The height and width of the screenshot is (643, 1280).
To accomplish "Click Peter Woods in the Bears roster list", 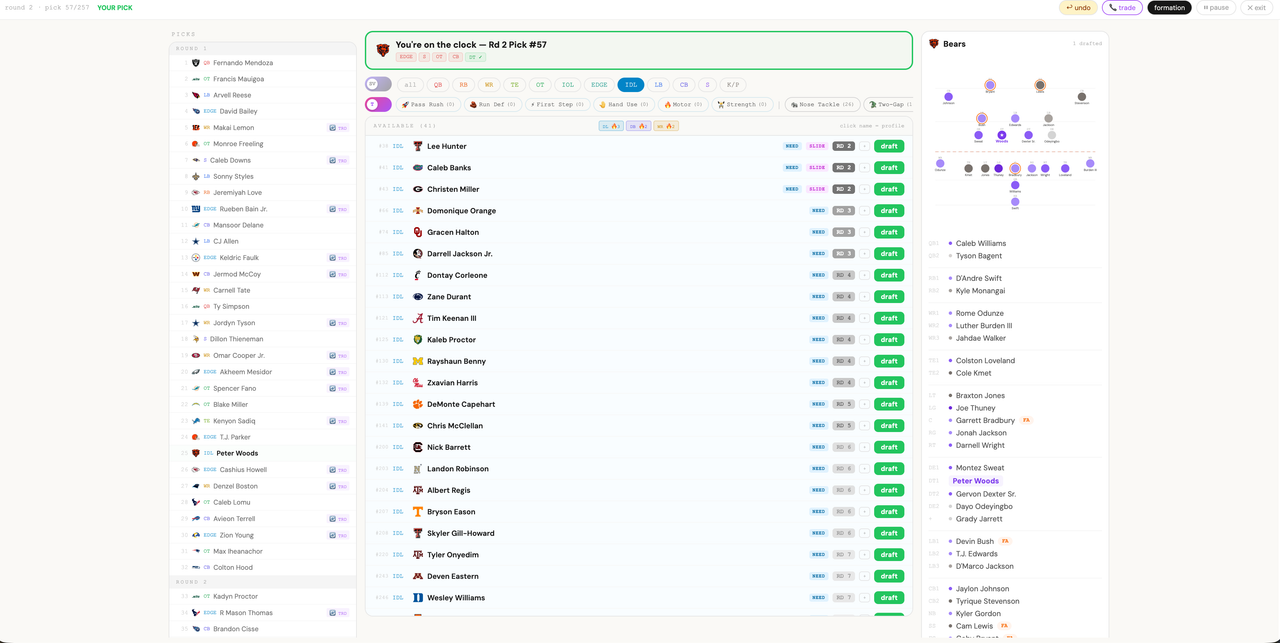I will [975, 481].
